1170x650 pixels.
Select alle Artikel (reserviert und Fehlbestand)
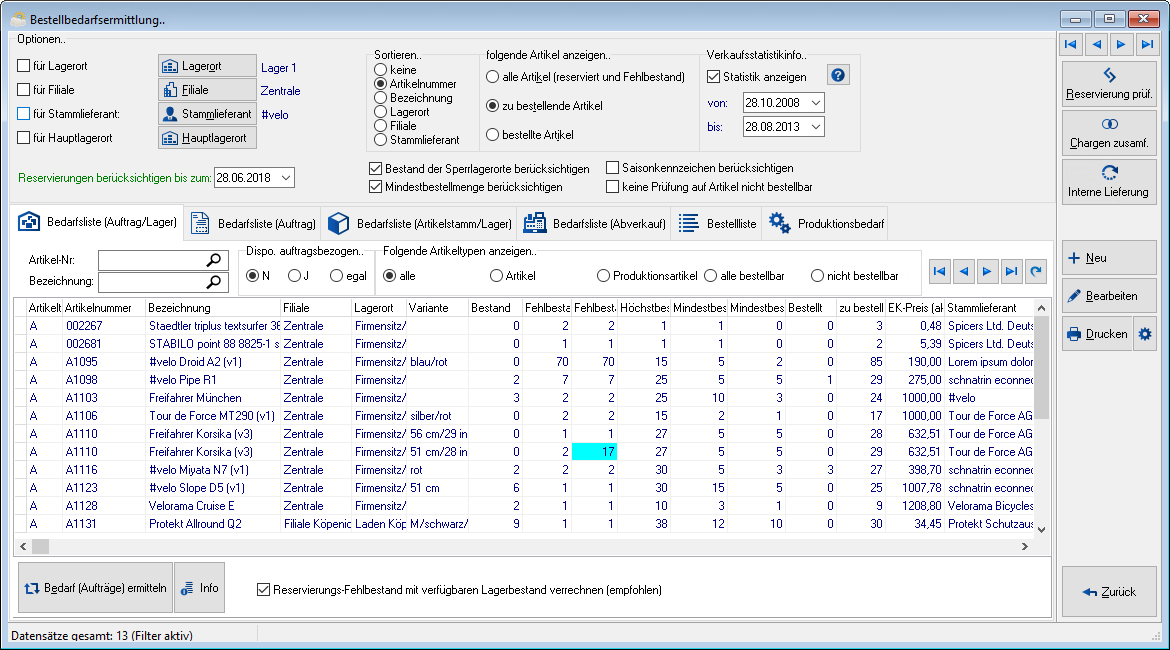click(x=492, y=77)
